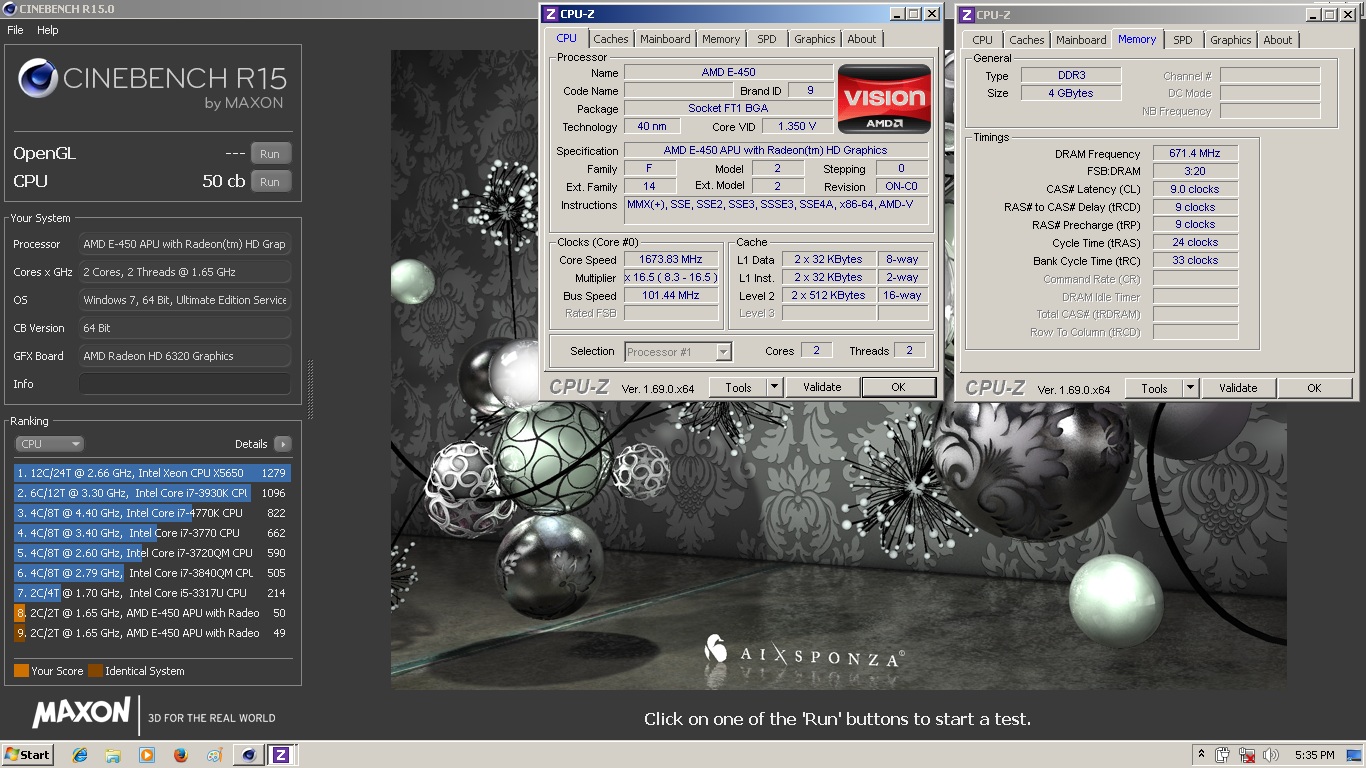The width and height of the screenshot is (1366, 768).
Task: Open the network status tray icon
Action: coord(1247,755)
